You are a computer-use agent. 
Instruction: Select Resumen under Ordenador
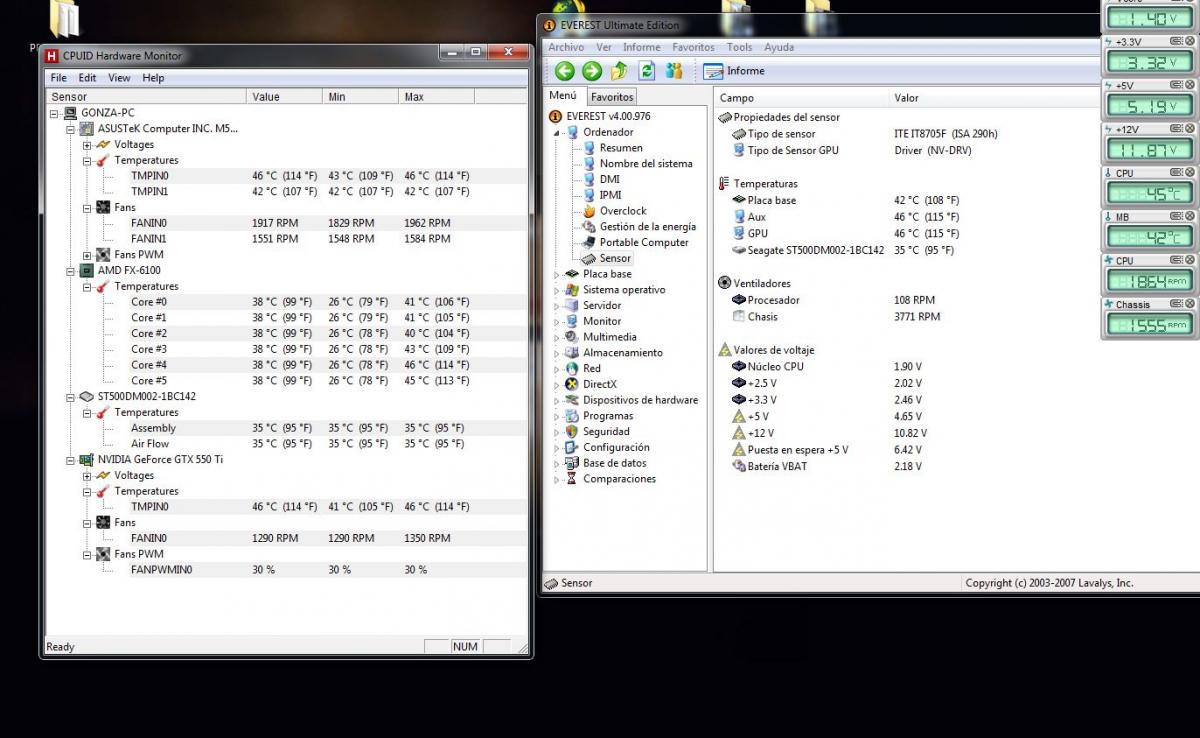coord(612,148)
